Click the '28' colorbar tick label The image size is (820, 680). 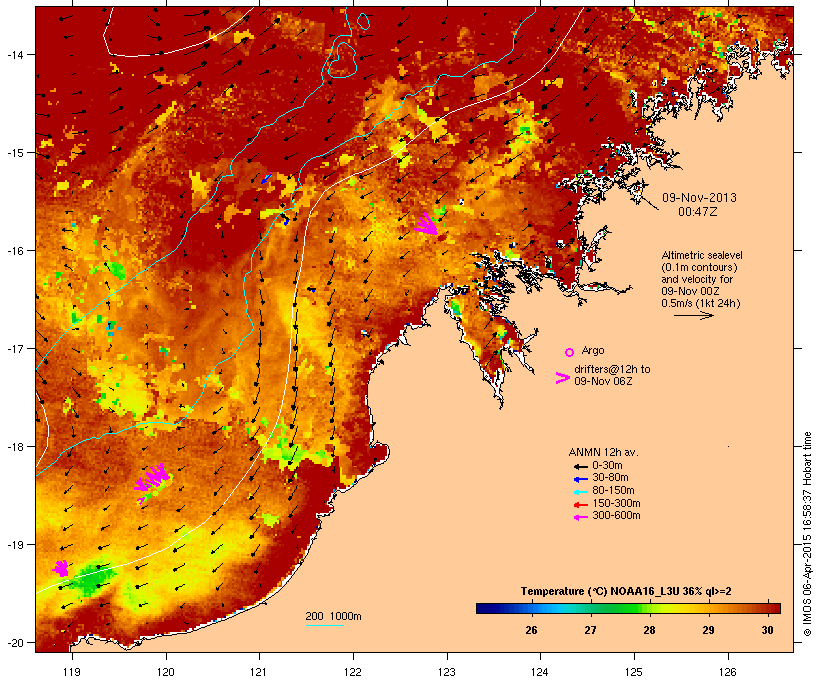649,630
